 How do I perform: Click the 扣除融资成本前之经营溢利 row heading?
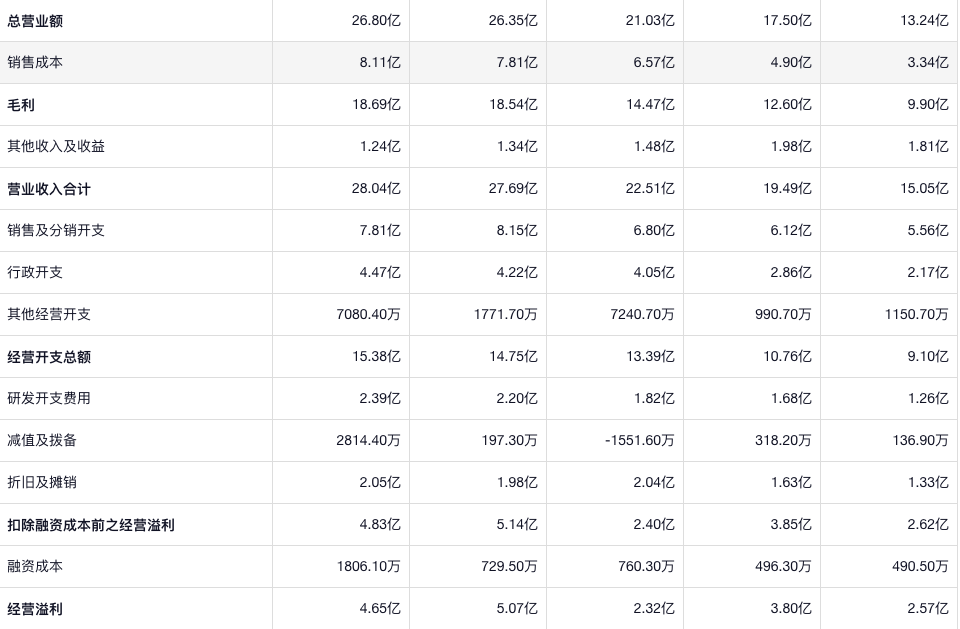click(x=91, y=525)
